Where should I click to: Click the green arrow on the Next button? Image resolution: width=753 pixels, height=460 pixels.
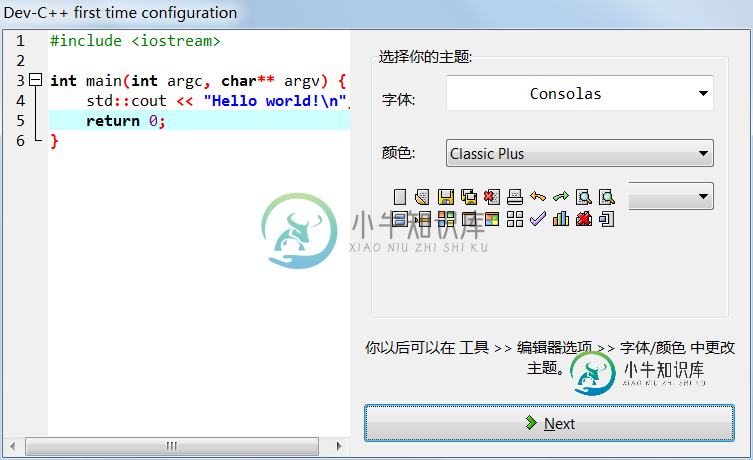(x=531, y=423)
